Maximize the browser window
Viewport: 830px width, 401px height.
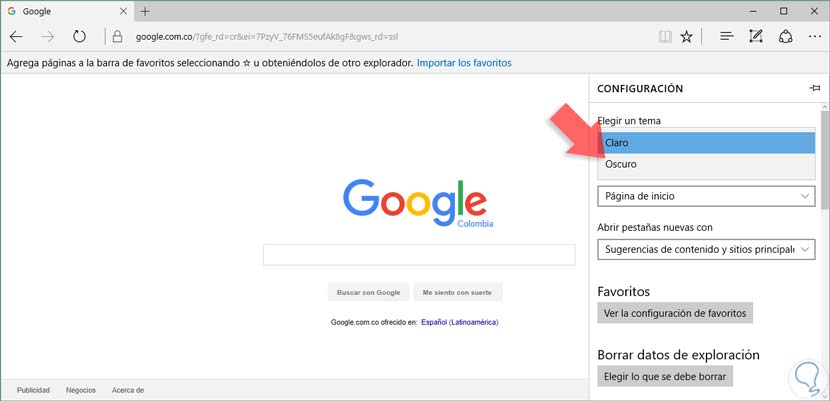[783, 11]
